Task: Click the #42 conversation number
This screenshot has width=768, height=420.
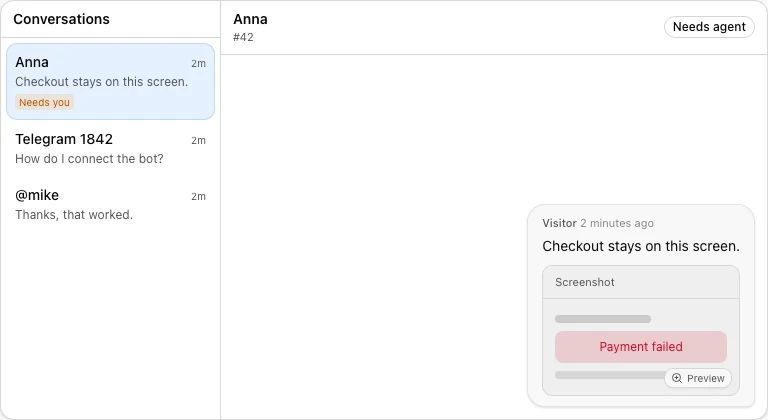Action: point(243,37)
